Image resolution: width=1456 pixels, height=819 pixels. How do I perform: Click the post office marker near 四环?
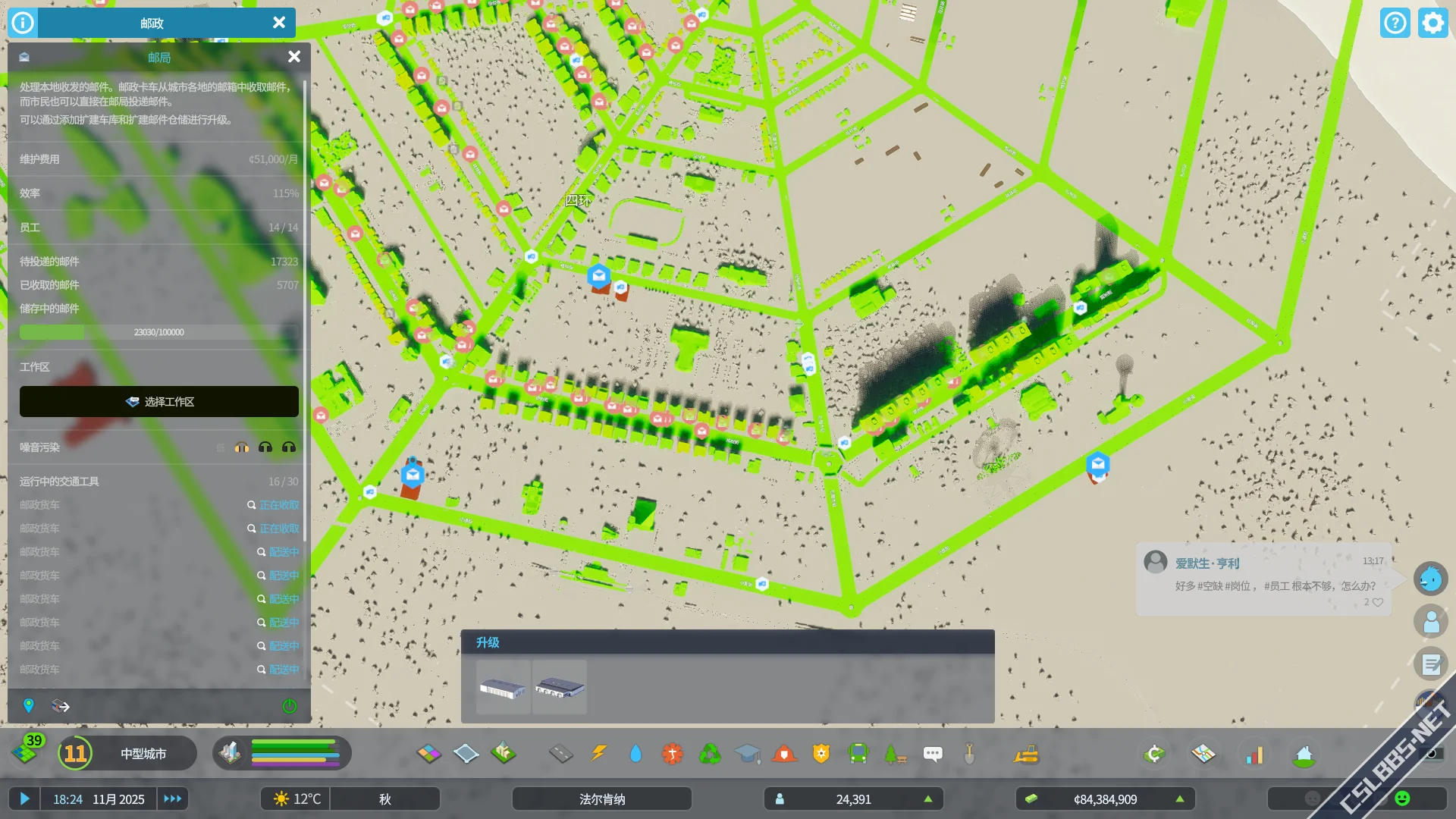[x=599, y=275]
